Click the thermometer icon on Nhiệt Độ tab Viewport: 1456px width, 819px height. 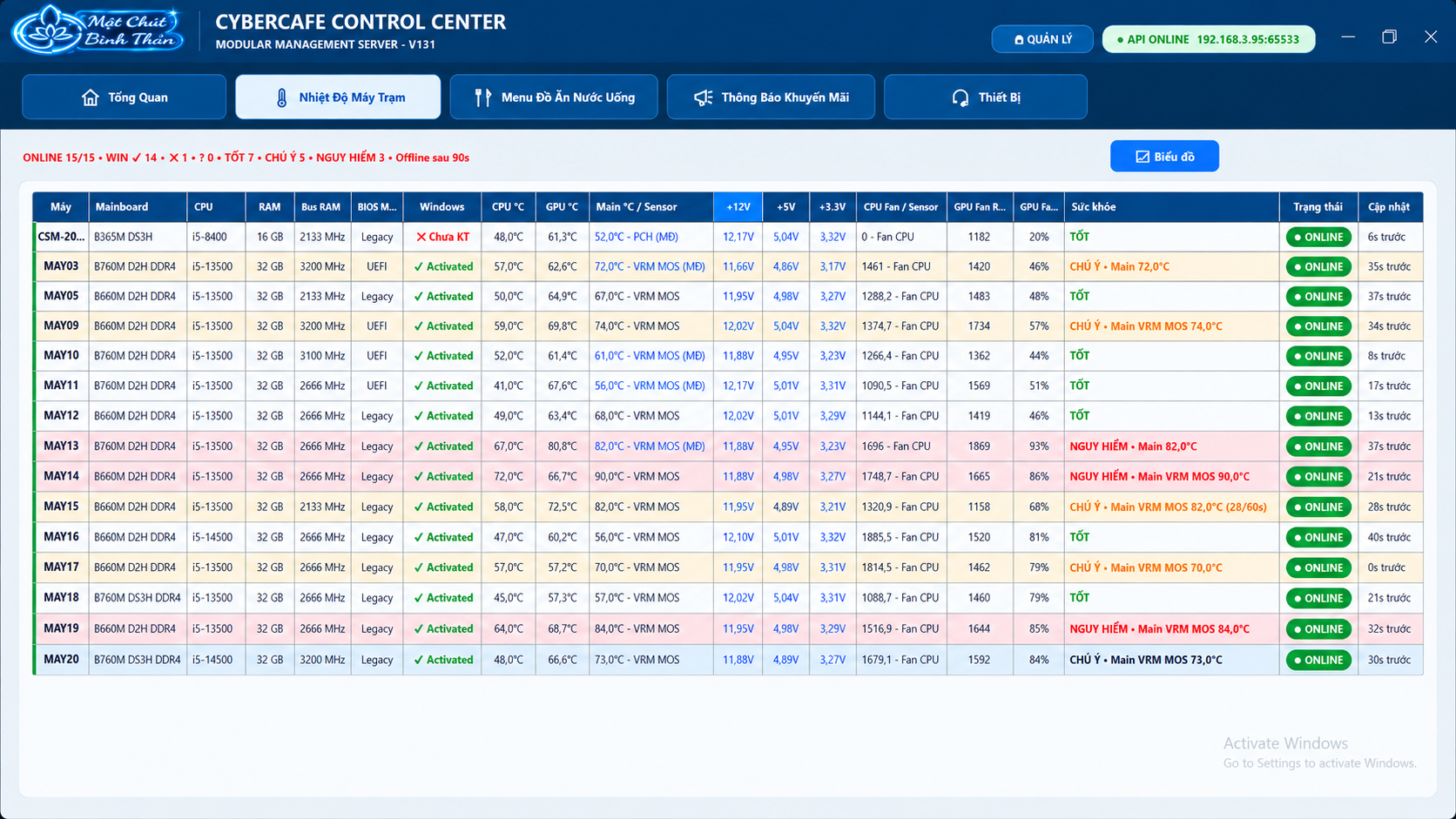tap(281, 97)
